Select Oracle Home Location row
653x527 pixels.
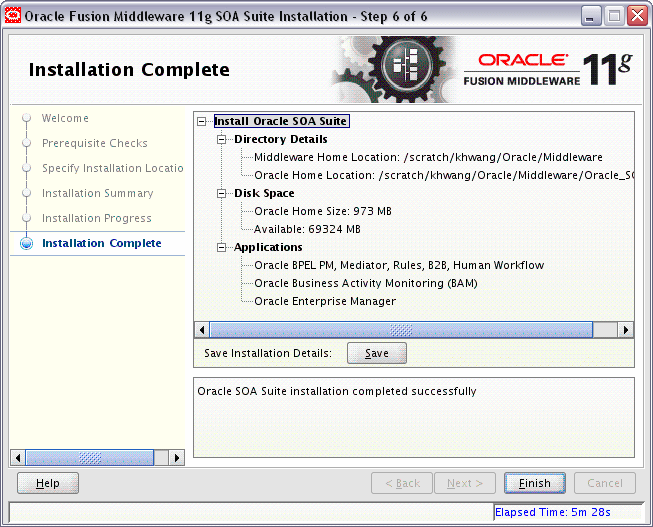click(x=444, y=175)
